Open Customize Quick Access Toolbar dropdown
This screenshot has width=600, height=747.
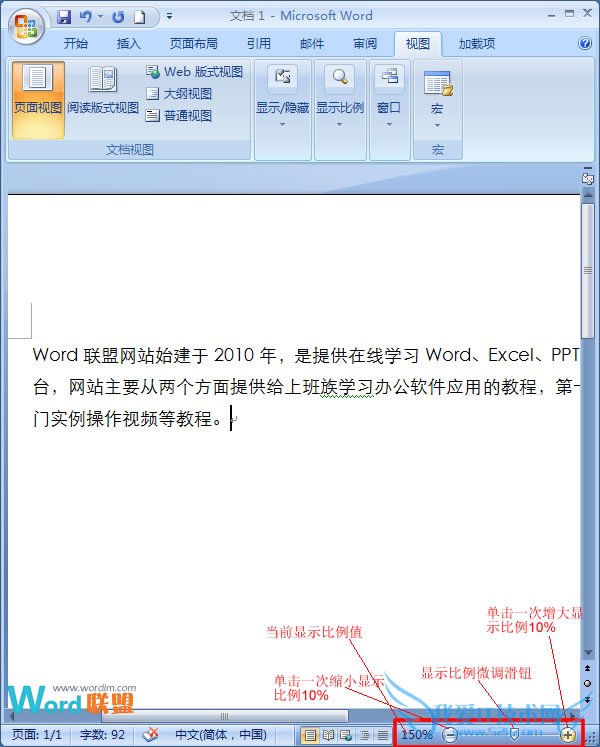tap(169, 16)
